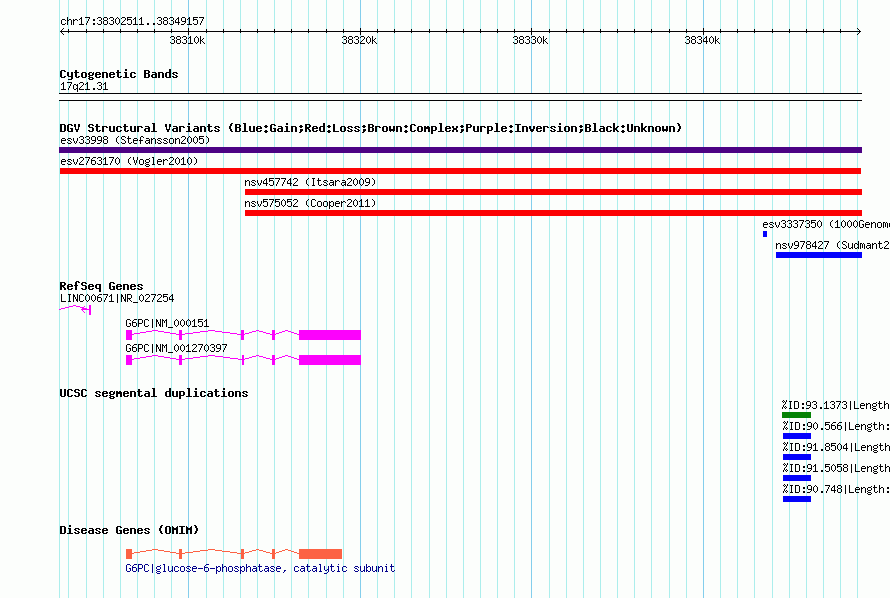This screenshot has width=890, height=598.
Task: Click the purple esv33998 inversion bar
Action: point(460,150)
